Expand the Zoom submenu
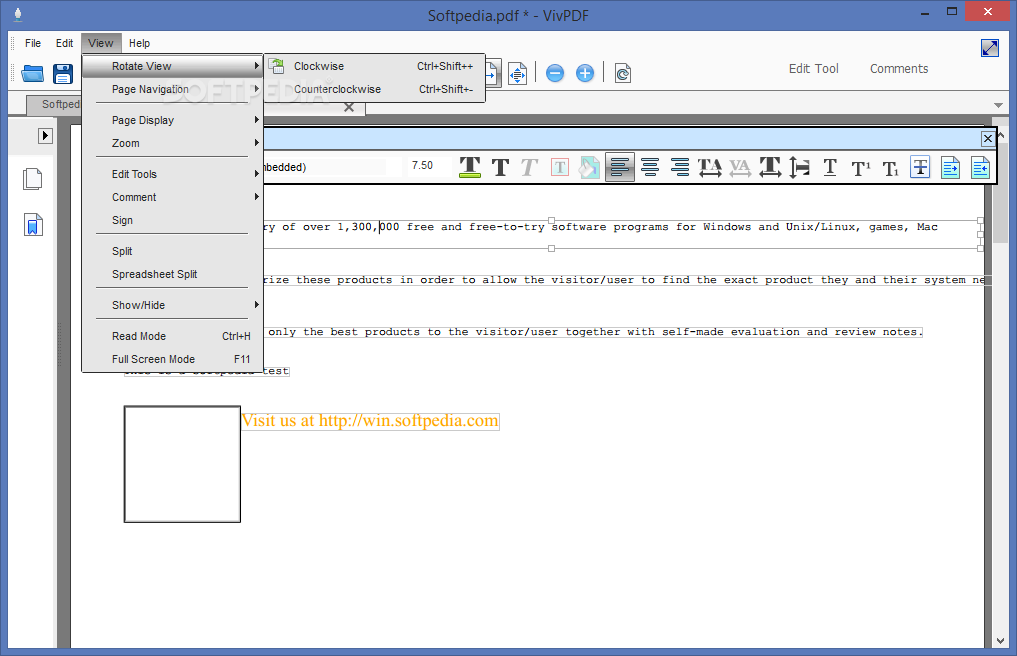 click(173, 143)
